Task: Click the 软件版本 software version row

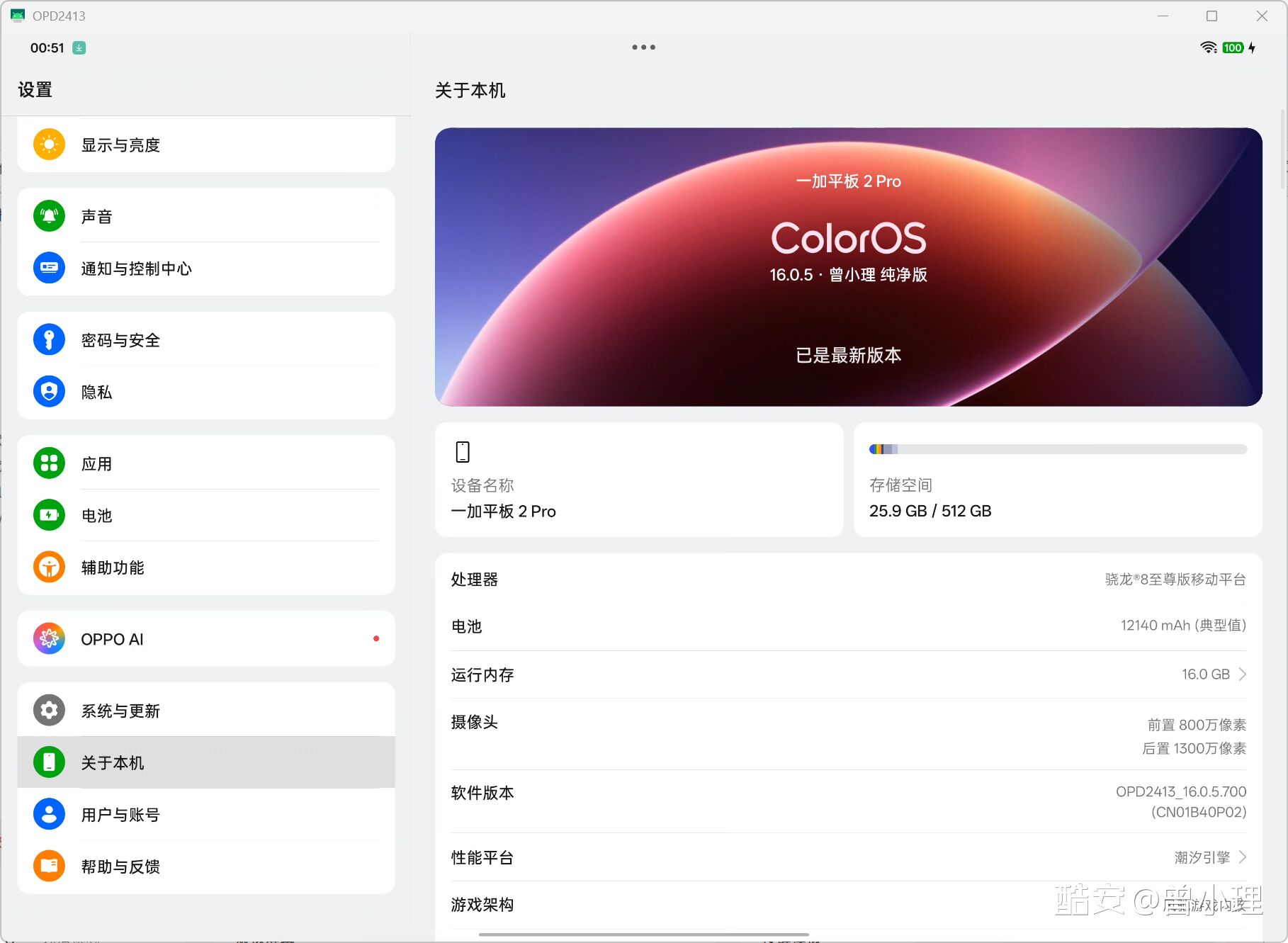Action: [x=848, y=801]
